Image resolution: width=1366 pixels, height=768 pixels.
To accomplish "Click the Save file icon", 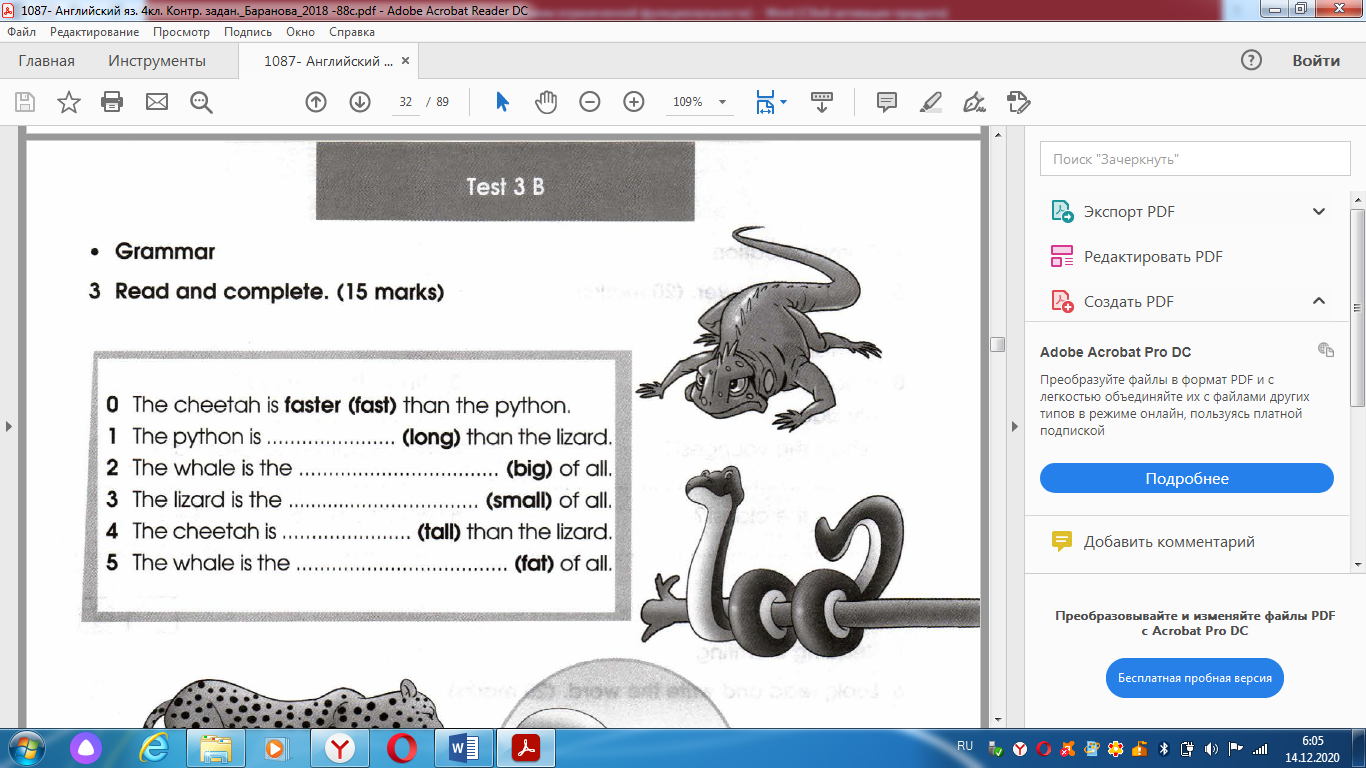I will pyautogui.click(x=25, y=102).
